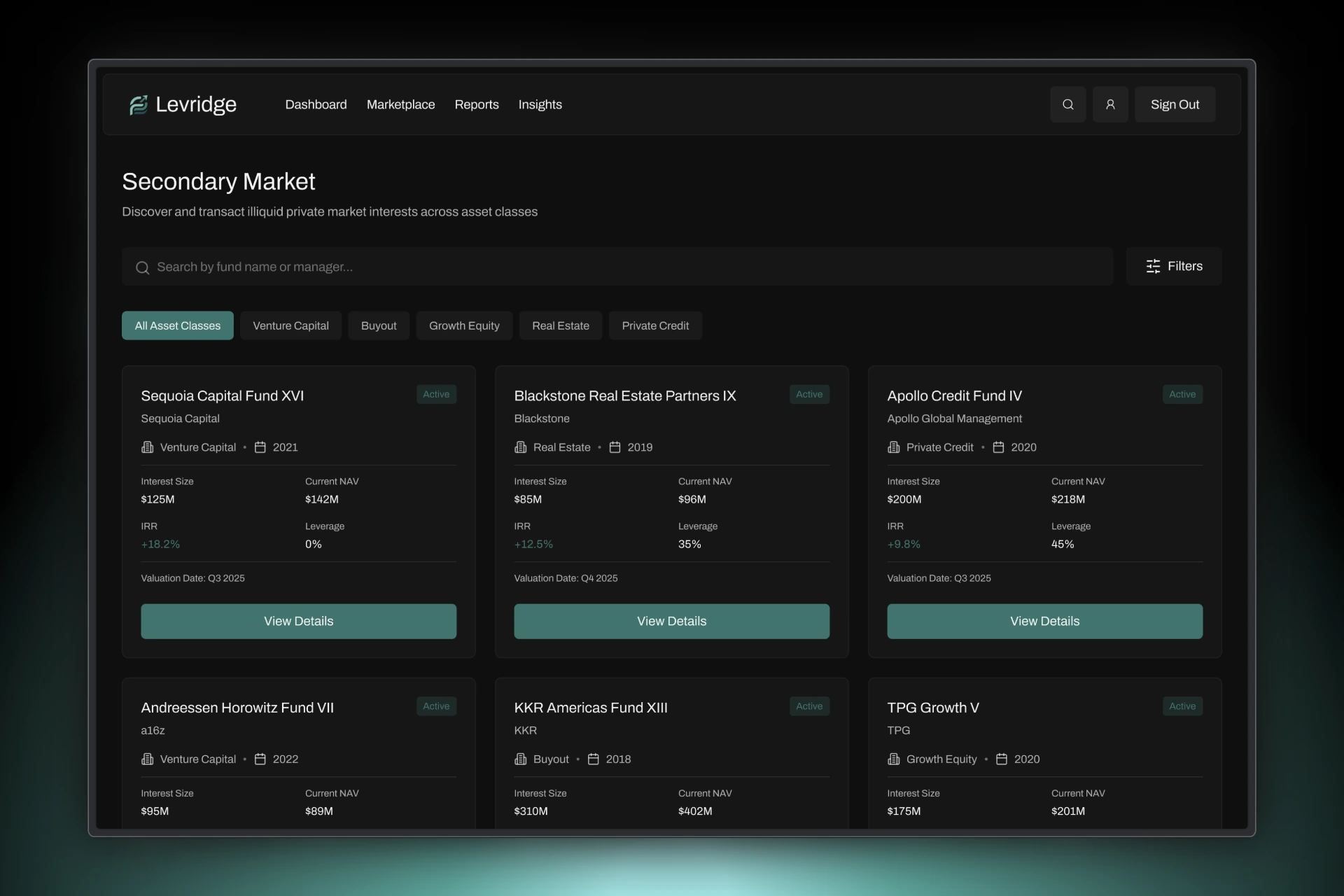Image resolution: width=1344 pixels, height=896 pixels.
Task: Click Active badge on Apollo Credit Fund IV
Action: [1182, 394]
